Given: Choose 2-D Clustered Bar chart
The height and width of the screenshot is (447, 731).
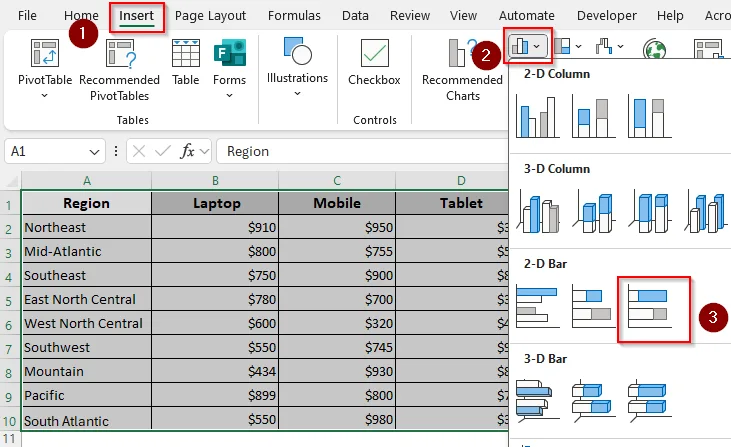Looking at the screenshot, I should [x=538, y=306].
